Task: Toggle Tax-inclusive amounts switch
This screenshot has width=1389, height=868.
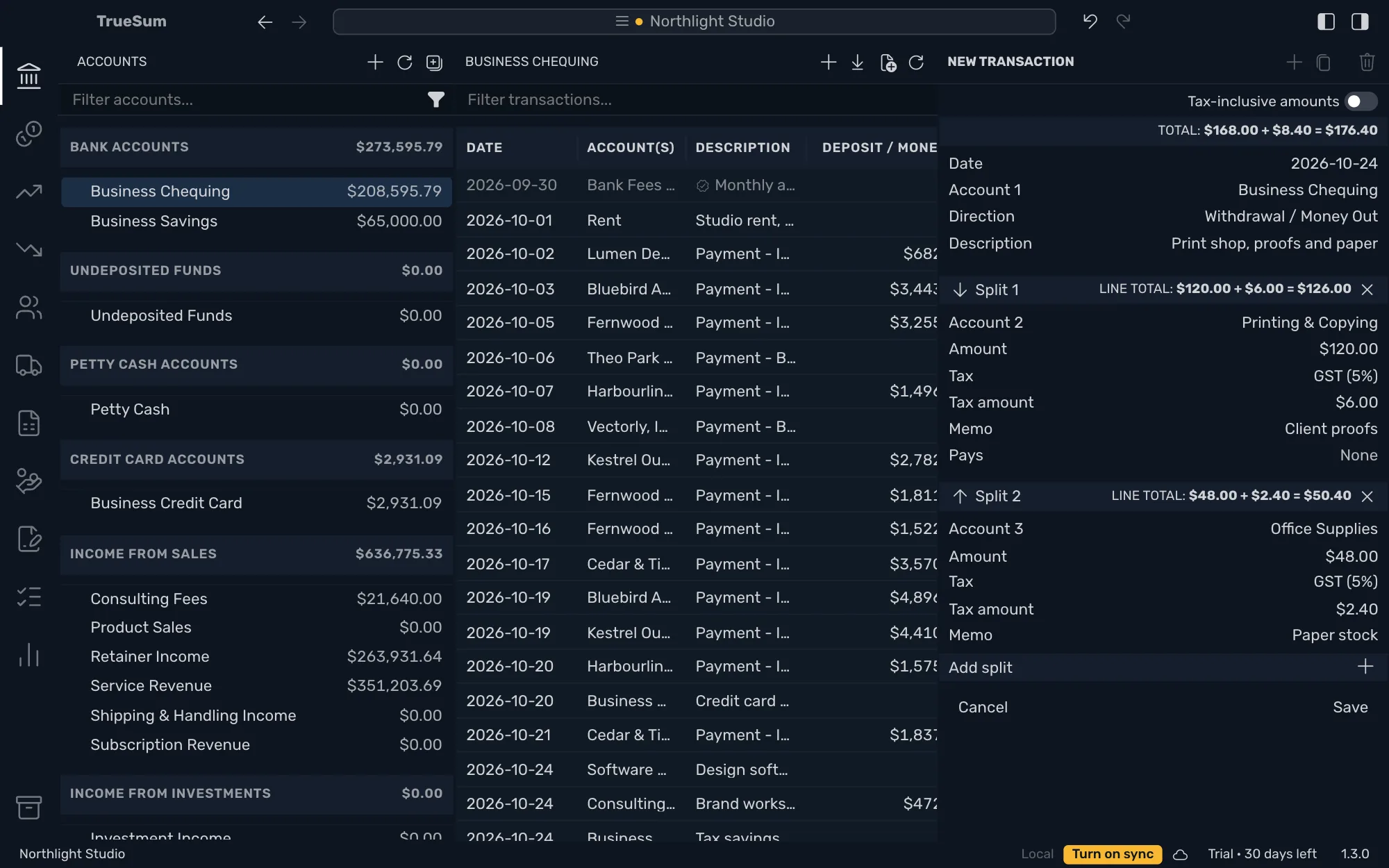Action: [x=1361, y=101]
